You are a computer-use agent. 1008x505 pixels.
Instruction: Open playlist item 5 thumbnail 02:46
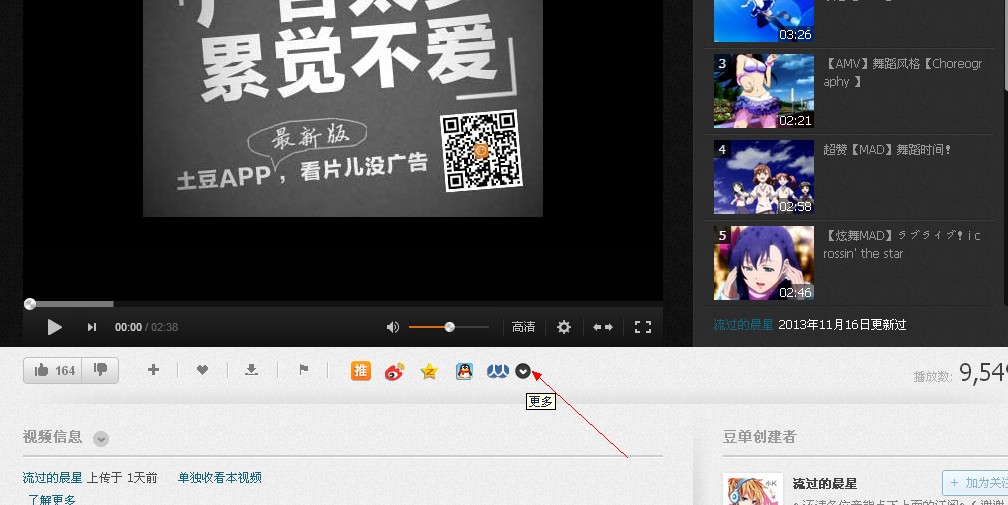click(x=764, y=263)
